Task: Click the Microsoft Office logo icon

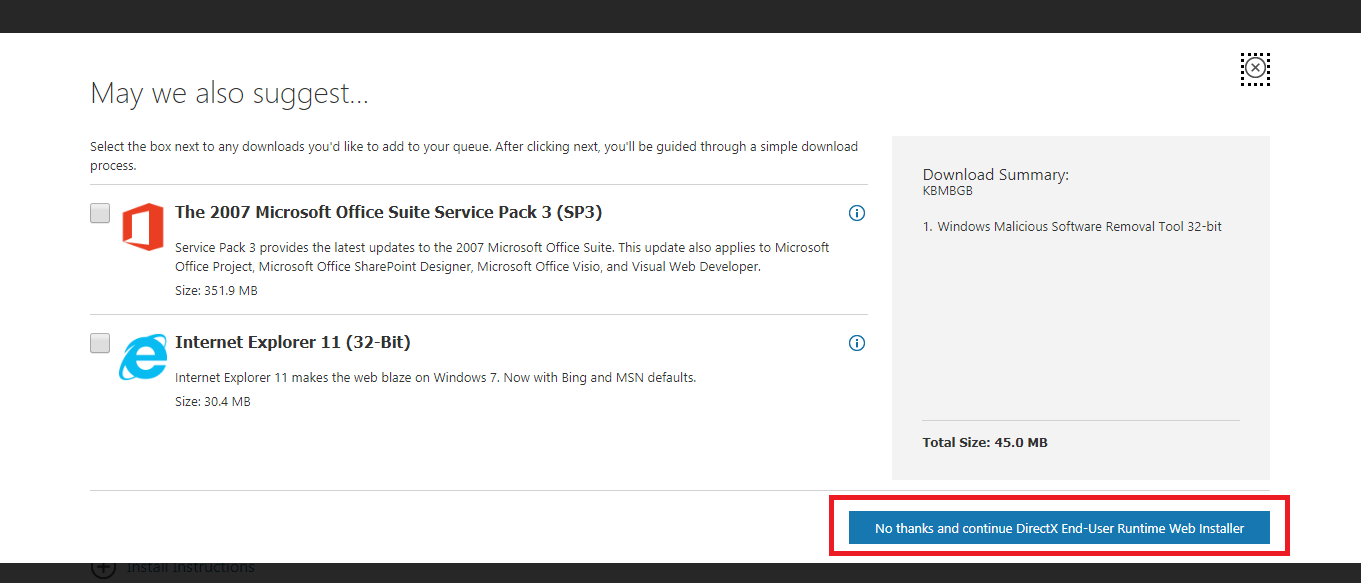Action: pos(142,226)
